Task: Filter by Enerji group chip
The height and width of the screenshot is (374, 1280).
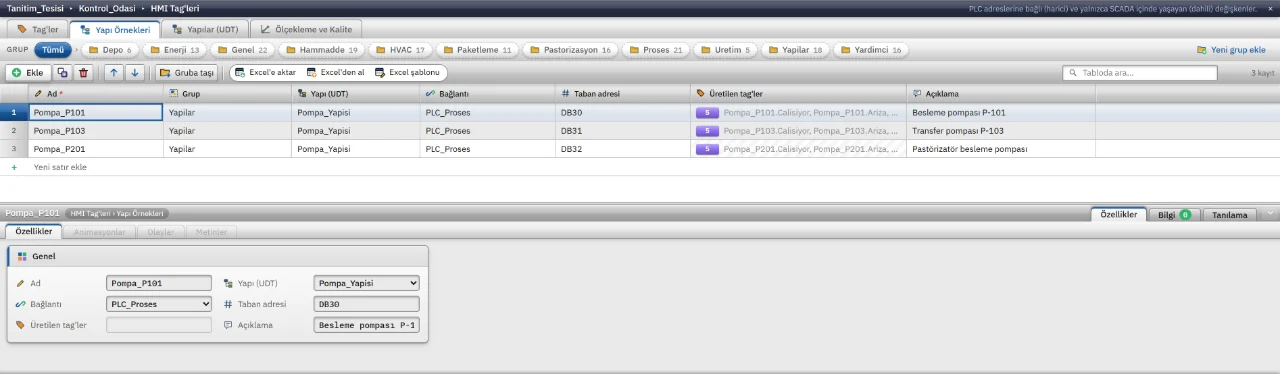Action: [174, 49]
